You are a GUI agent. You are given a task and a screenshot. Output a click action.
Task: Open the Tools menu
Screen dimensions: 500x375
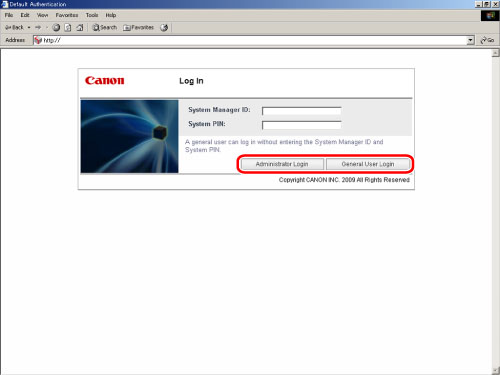(x=92, y=15)
